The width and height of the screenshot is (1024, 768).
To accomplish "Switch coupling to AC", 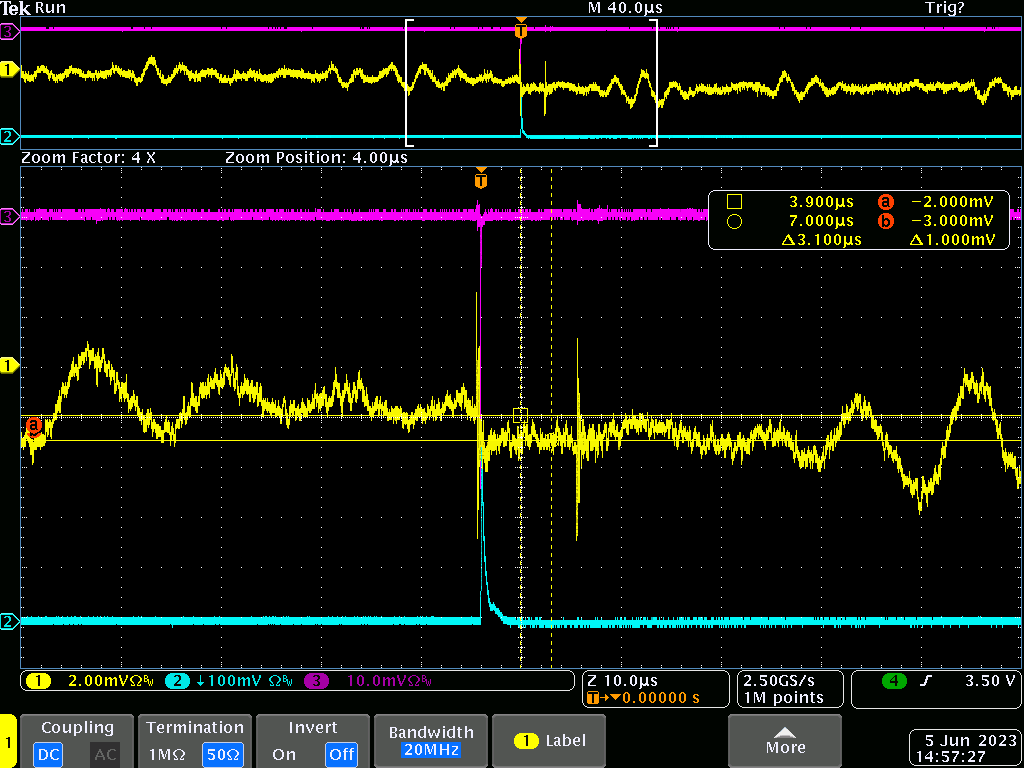I will click(x=104, y=754).
